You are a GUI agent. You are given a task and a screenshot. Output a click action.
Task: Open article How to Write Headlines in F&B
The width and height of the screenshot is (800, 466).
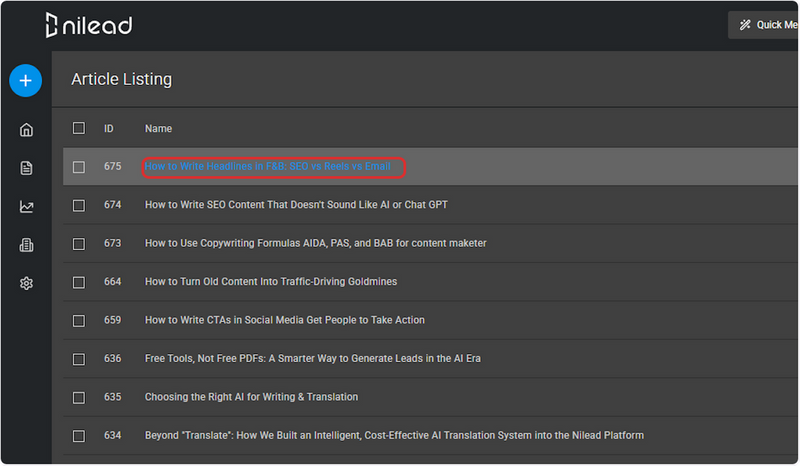[x=268, y=166]
